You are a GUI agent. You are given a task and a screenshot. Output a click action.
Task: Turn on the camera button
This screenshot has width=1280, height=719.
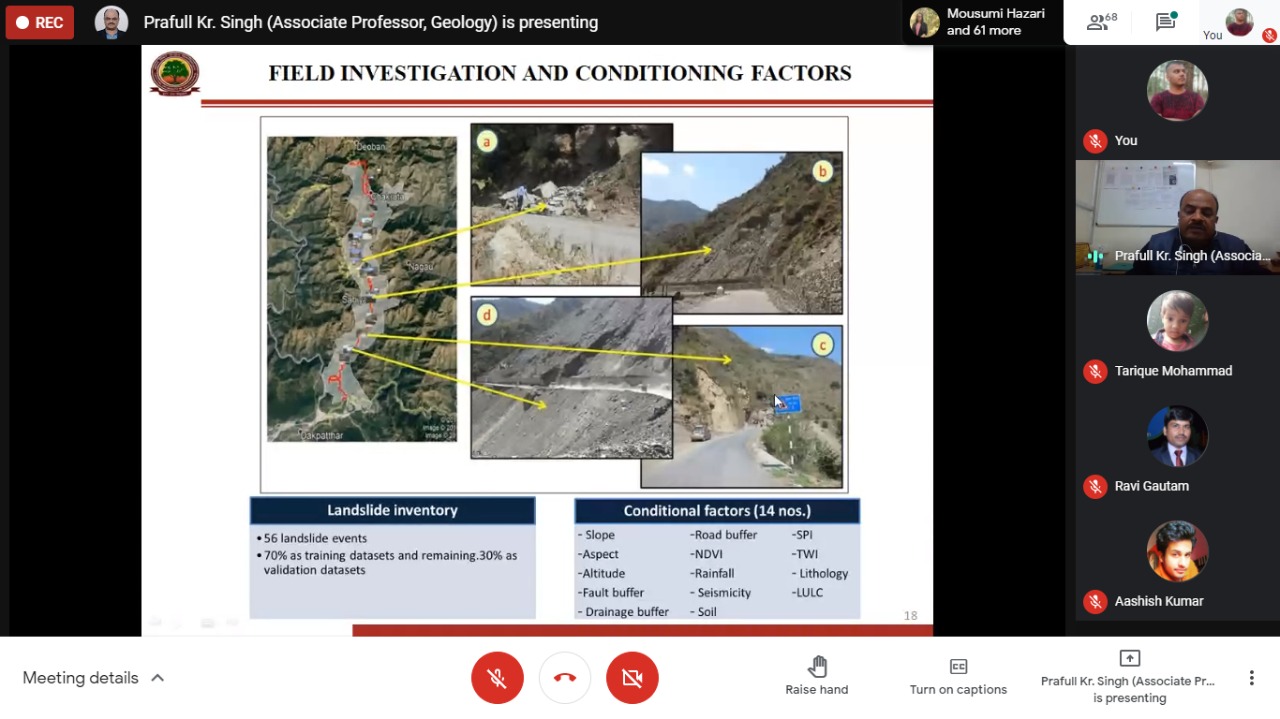(x=632, y=678)
